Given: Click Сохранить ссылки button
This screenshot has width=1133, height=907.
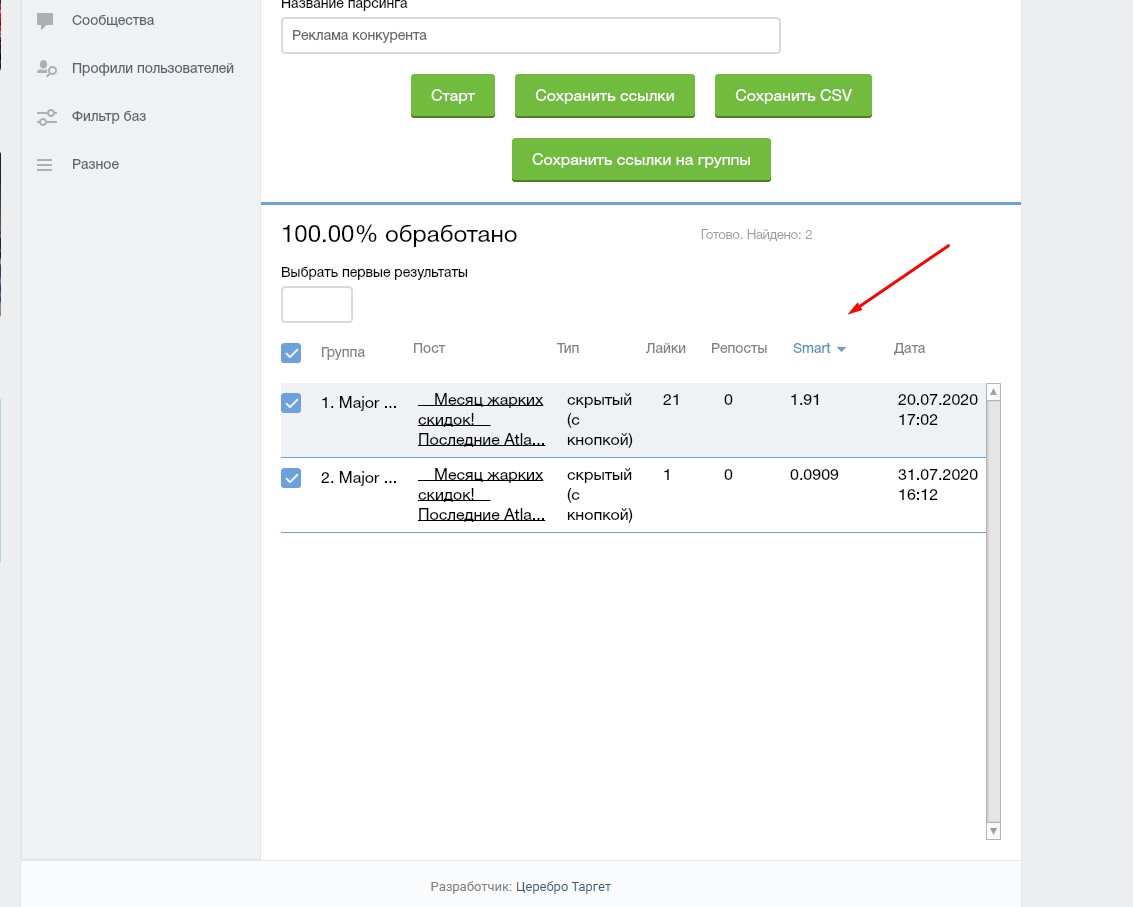Looking at the screenshot, I should [x=604, y=96].
